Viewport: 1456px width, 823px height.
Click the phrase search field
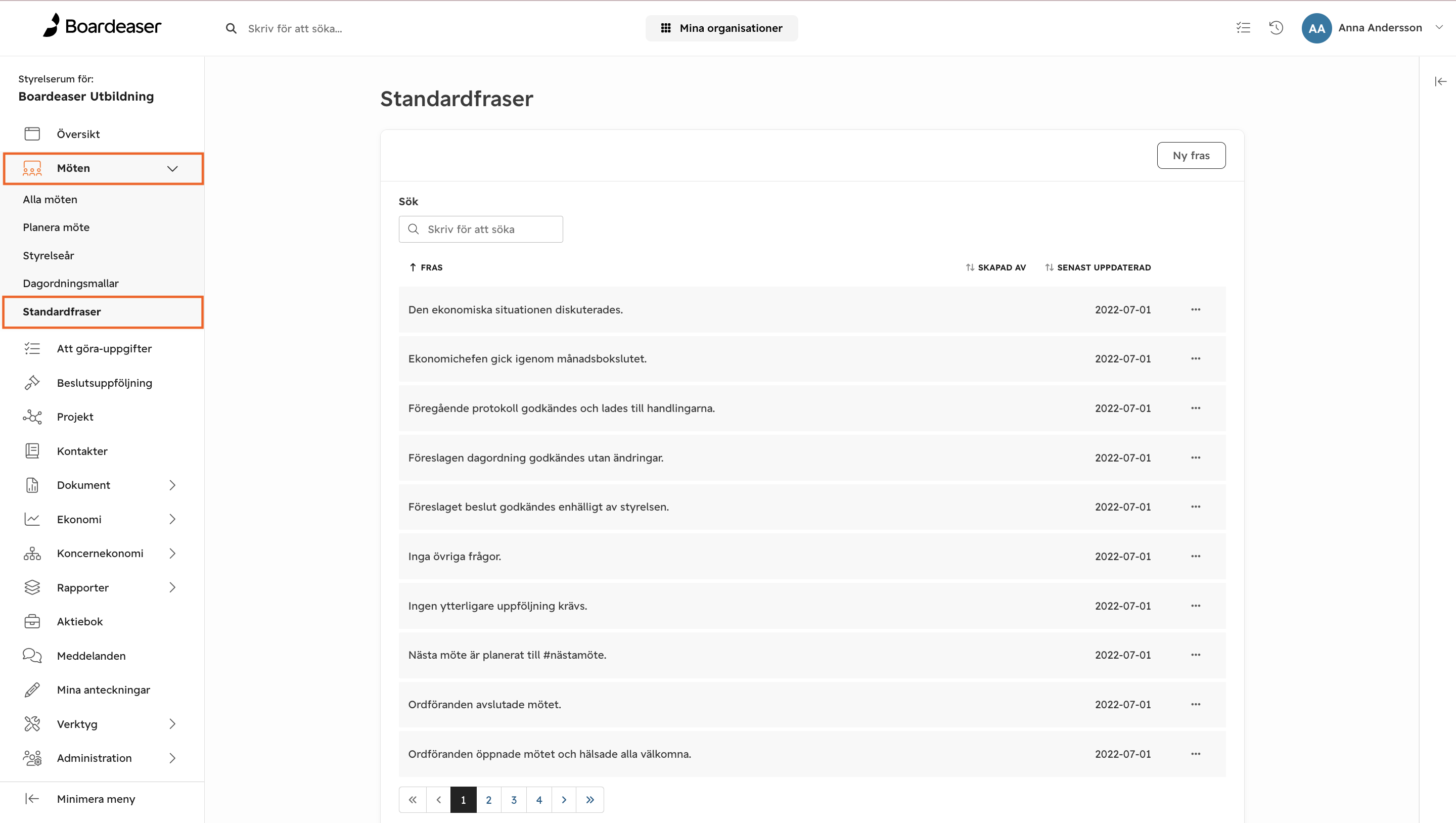[x=480, y=229]
